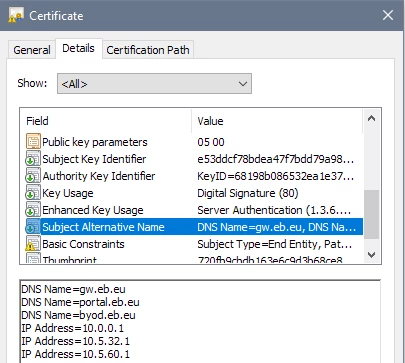Viewport: 405px width, 363px height.
Task: Click the value starting 'e53ddcf78bdea47f'
Action: 275,159
